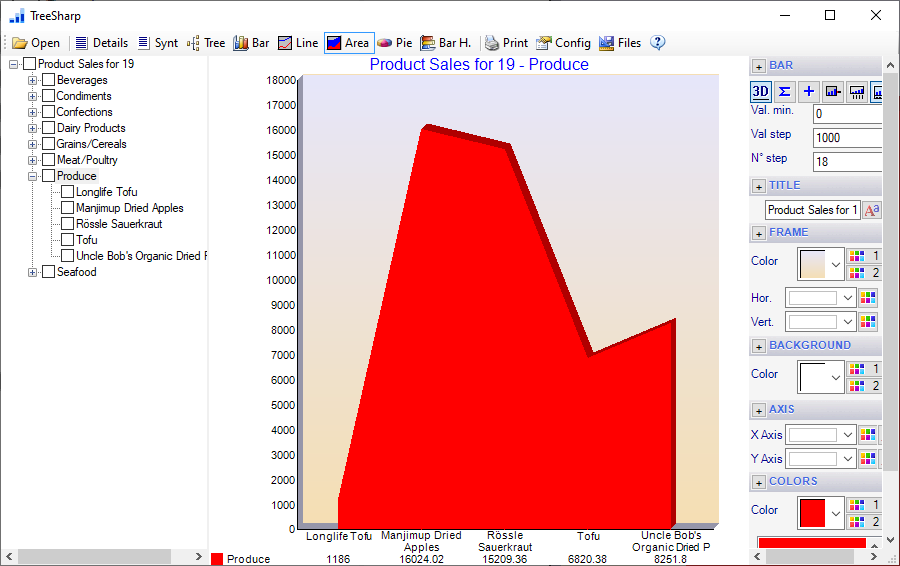
Task: Print the current chart
Action: point(506,43)
